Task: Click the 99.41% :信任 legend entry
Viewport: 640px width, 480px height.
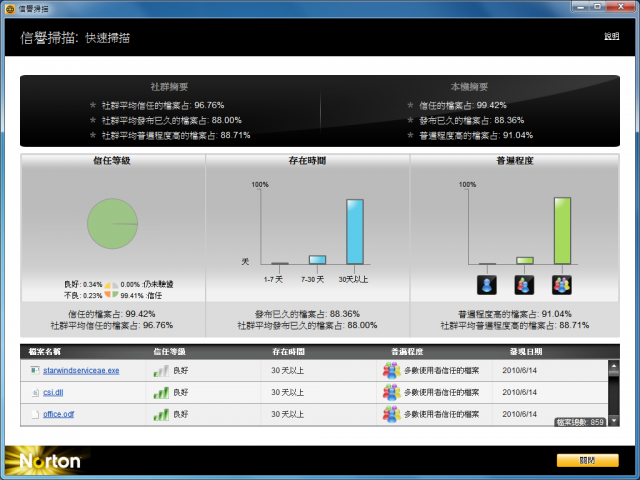Action: (x=141, y=296)
